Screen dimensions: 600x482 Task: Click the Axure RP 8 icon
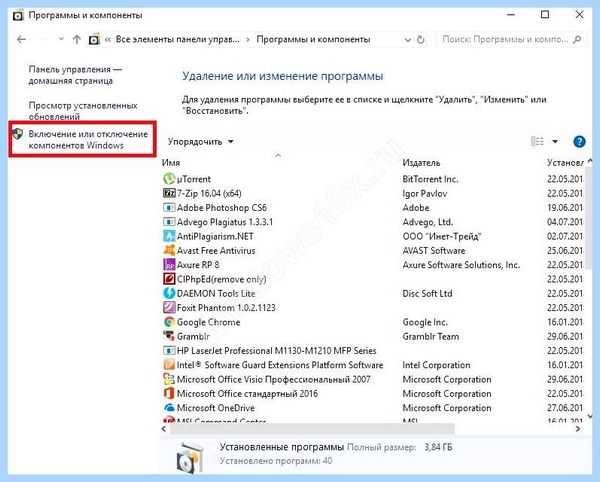169,265
